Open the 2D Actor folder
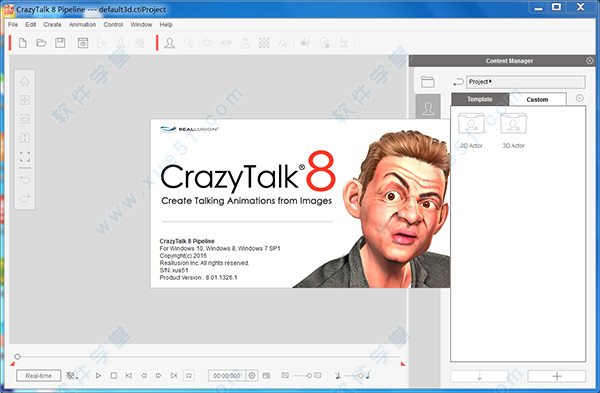The height and width of the screenshot is (393, 600). [x=471, y=130]
